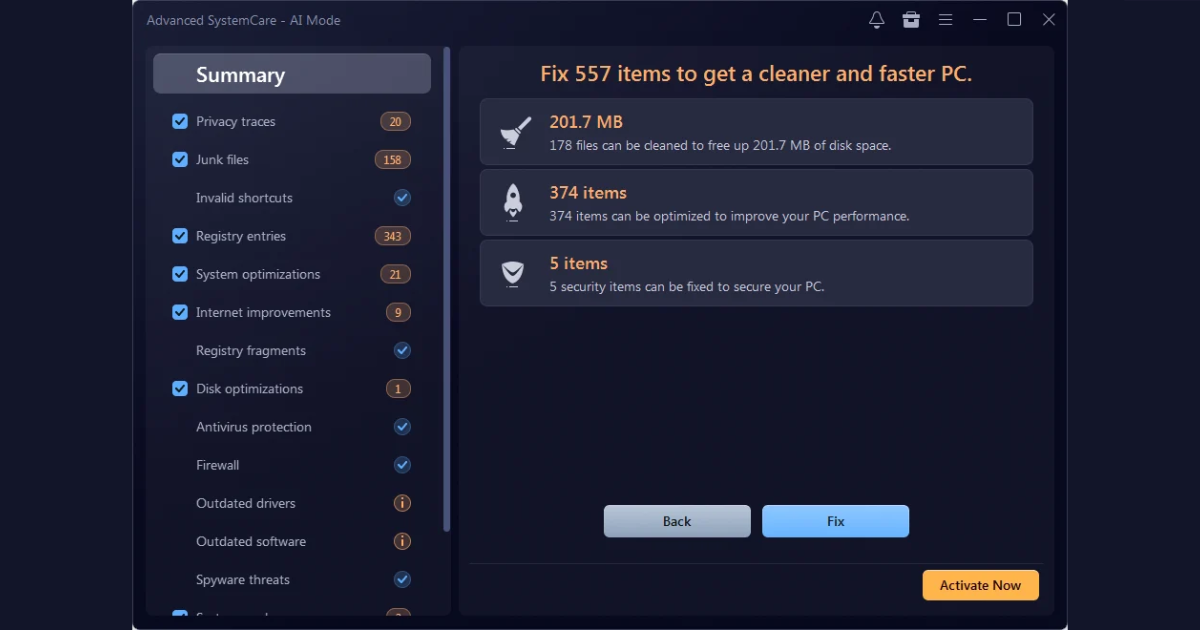
Task: Open the toolbox icon in title bar
Action: (x=911, y=20)
